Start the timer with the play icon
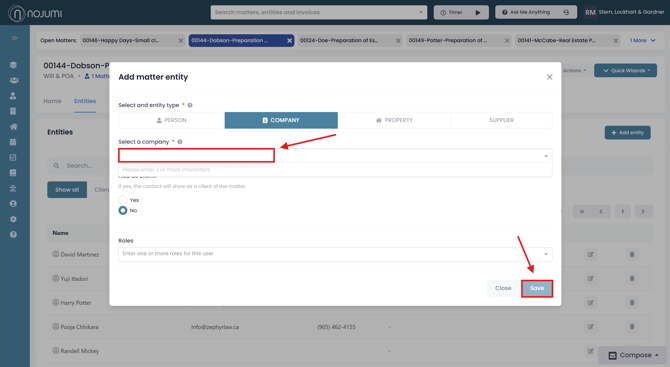Image resolution: width=670 pixels, height=367 pixels. point(478,12)
